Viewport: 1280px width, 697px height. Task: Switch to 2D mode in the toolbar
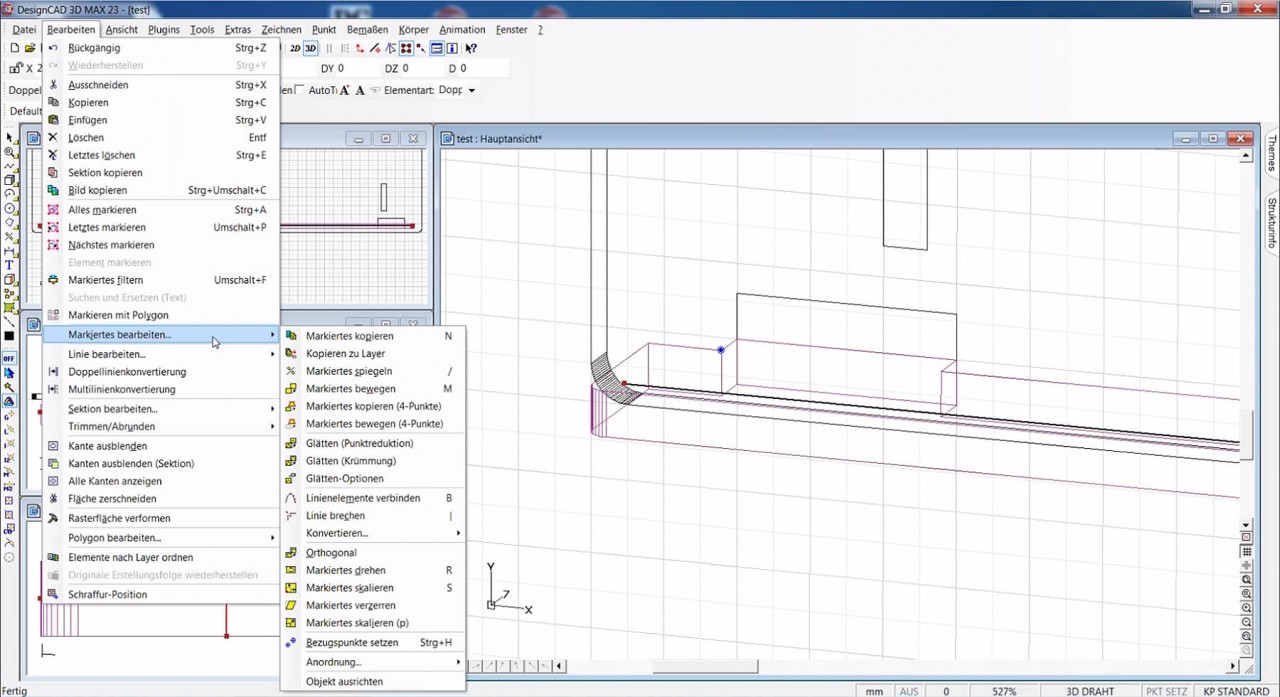click(295, 48)
